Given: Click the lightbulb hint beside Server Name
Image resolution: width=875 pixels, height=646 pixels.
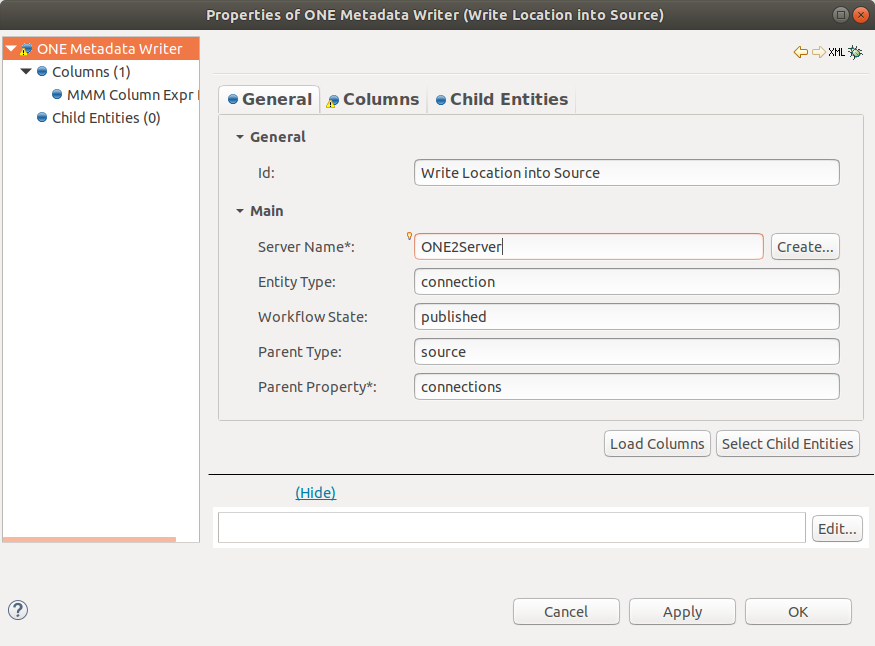Looking at the screenshot, I should tap(409, 237).
